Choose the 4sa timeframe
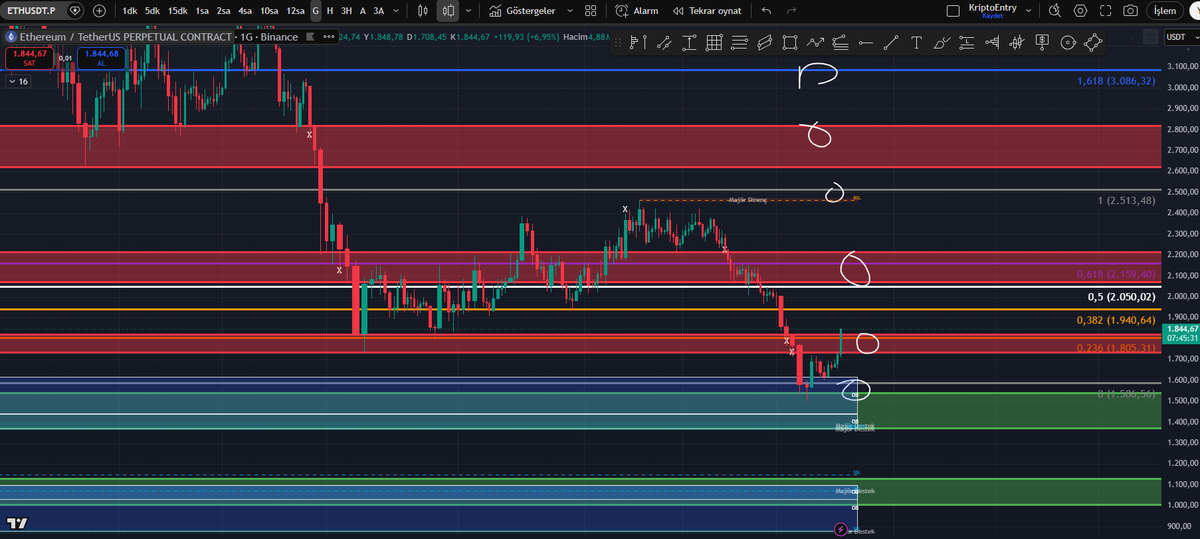 (245, 10)
